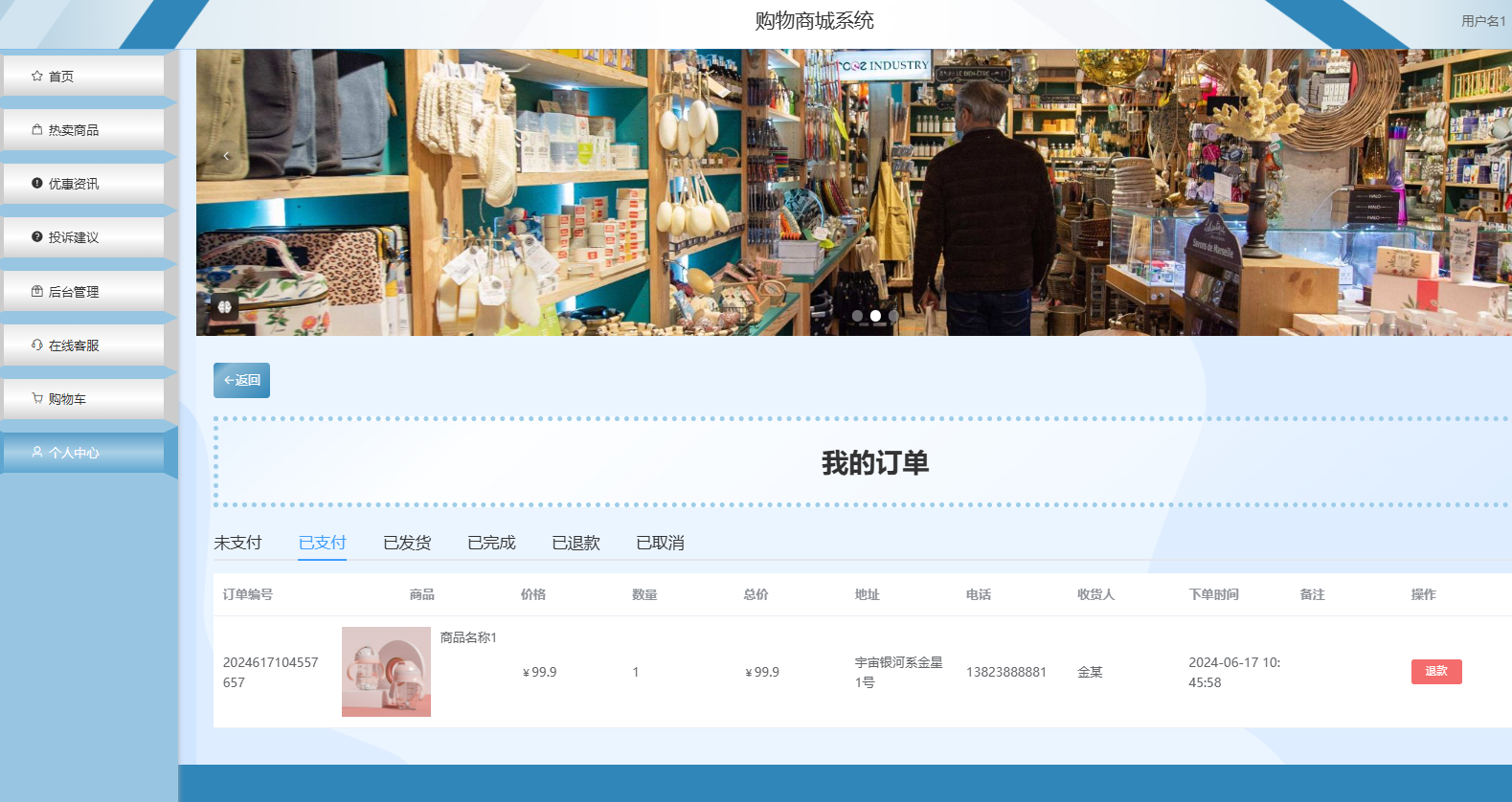Screen dimensions: 1512x802
Task: Click the 备注 column header
Action: pyautogui.click(x=1313, y=594)
